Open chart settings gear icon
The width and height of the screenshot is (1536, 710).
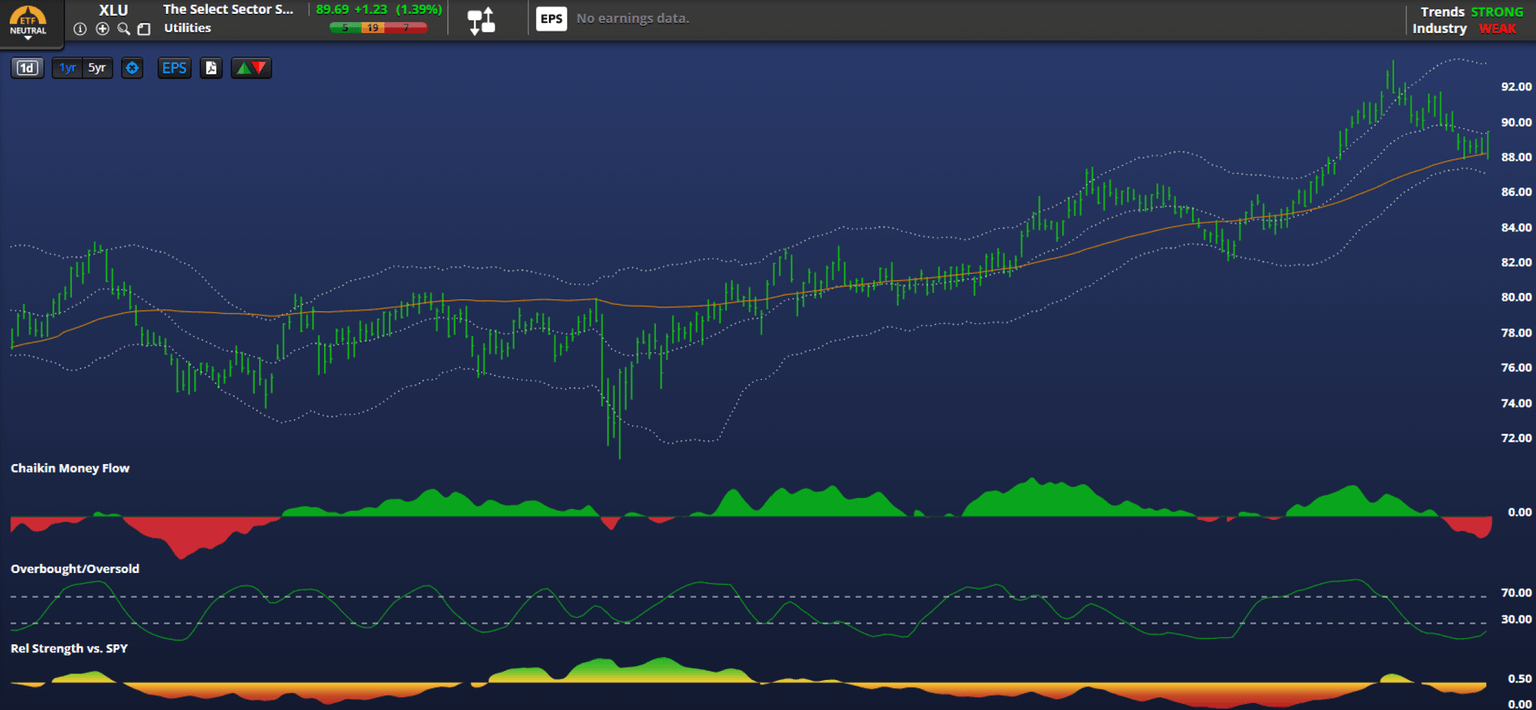[x=132, y=68]
